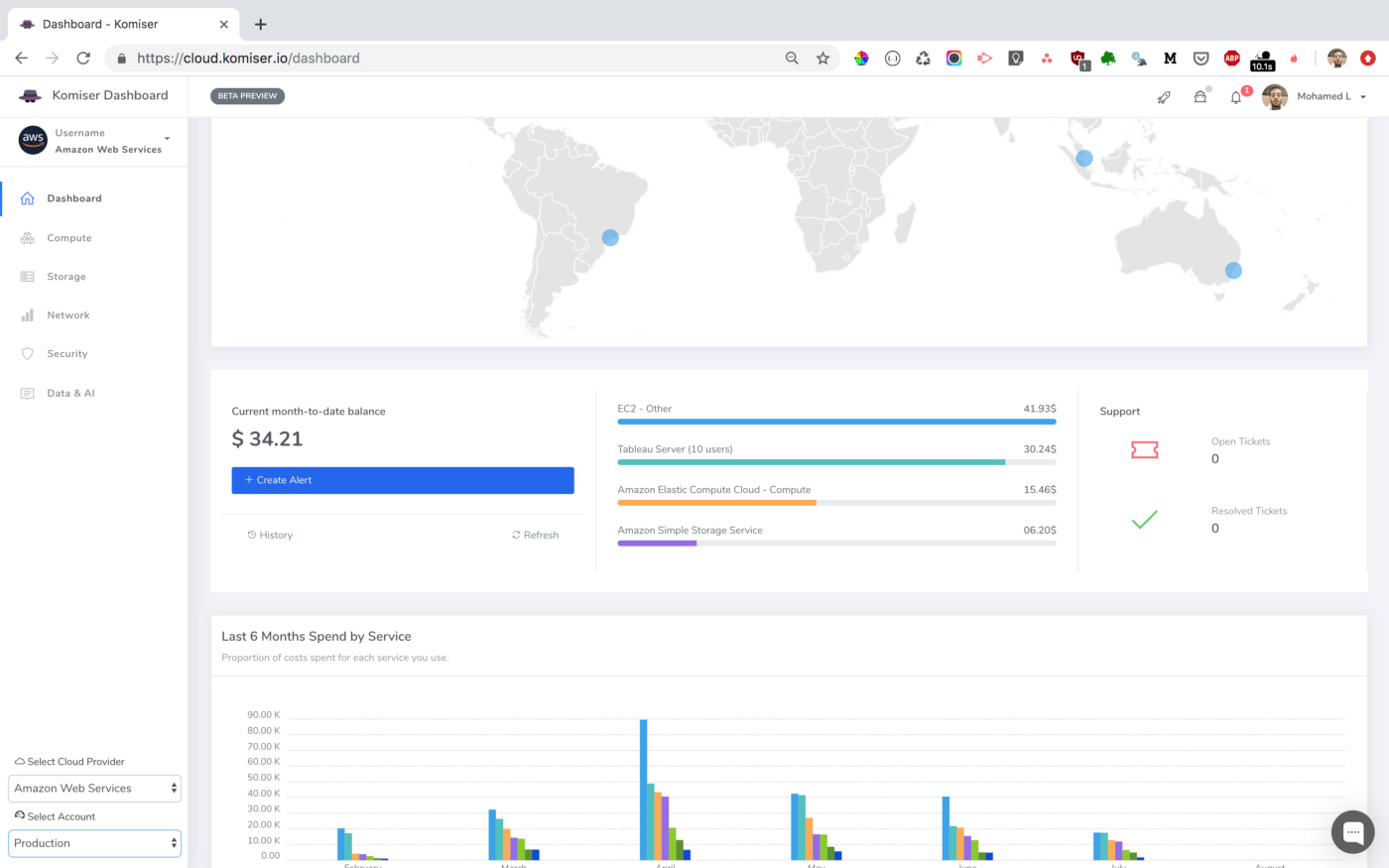Open the Select Cloud Provider dropdown
Viewport: 1389px width, 868px height.
(94, 789)
